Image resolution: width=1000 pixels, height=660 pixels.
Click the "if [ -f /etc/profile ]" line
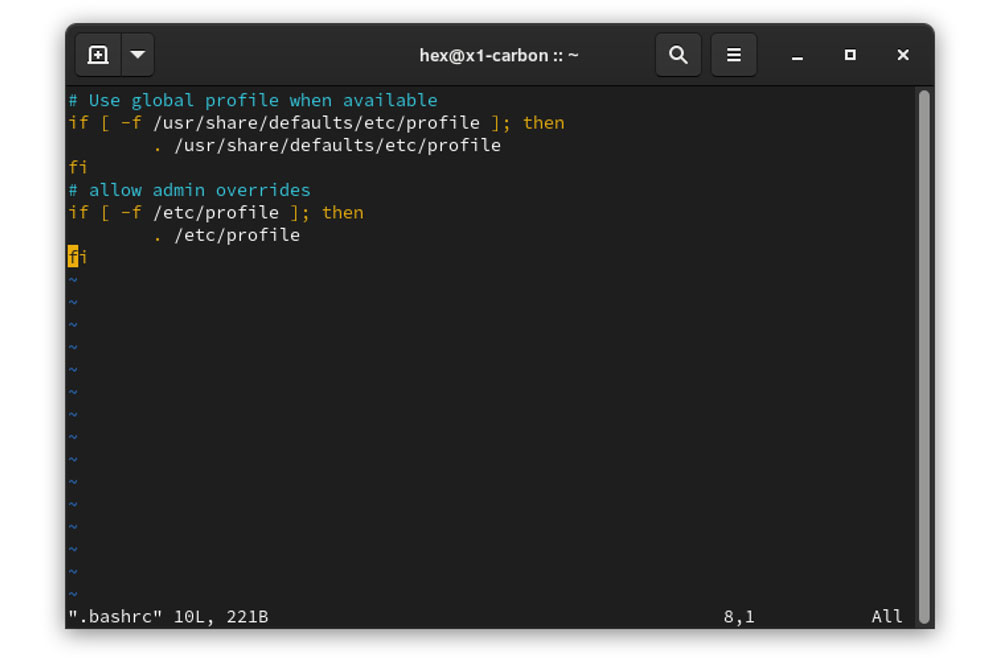pyautogui.click(x=215, y=212)
